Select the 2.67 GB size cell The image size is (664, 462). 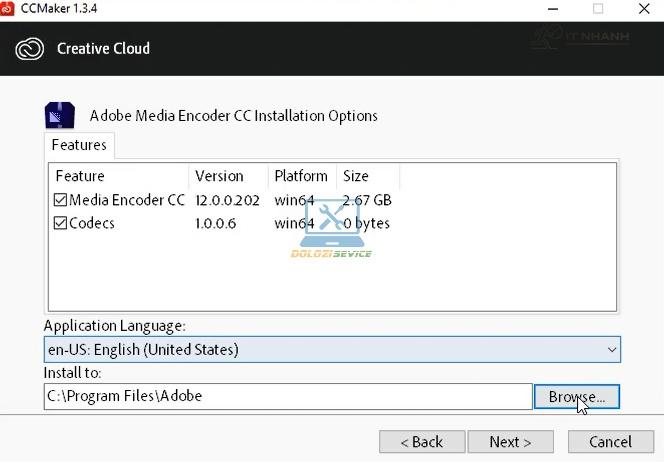(x=367, y=200)
